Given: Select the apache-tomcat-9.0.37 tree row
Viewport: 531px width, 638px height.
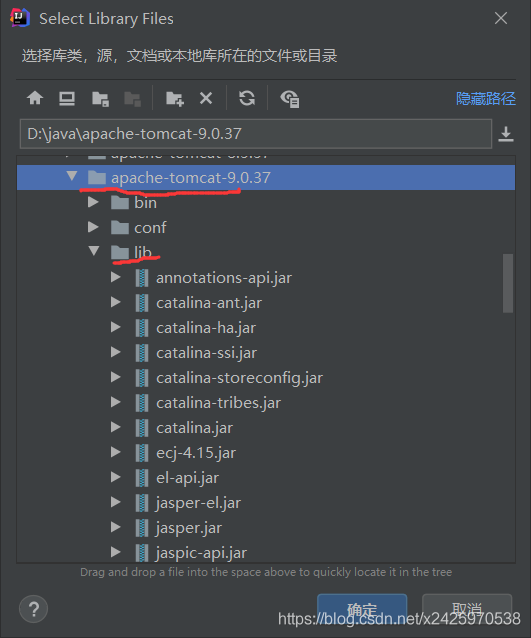Looking at the screenshot, I should (x=266, y=177).
